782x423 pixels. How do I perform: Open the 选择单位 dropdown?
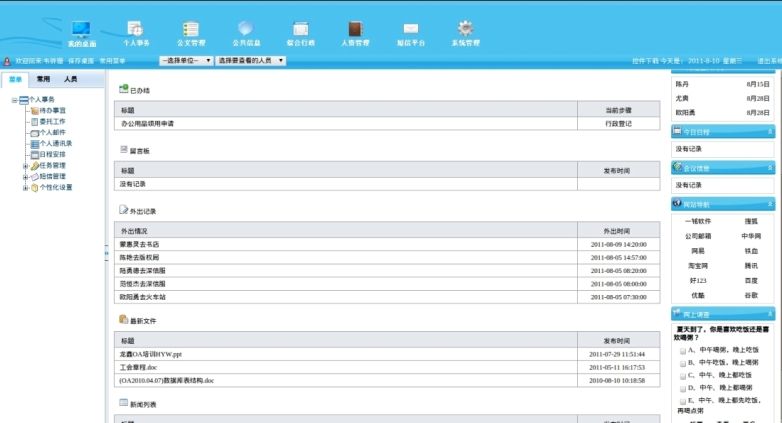coord(186,61)
